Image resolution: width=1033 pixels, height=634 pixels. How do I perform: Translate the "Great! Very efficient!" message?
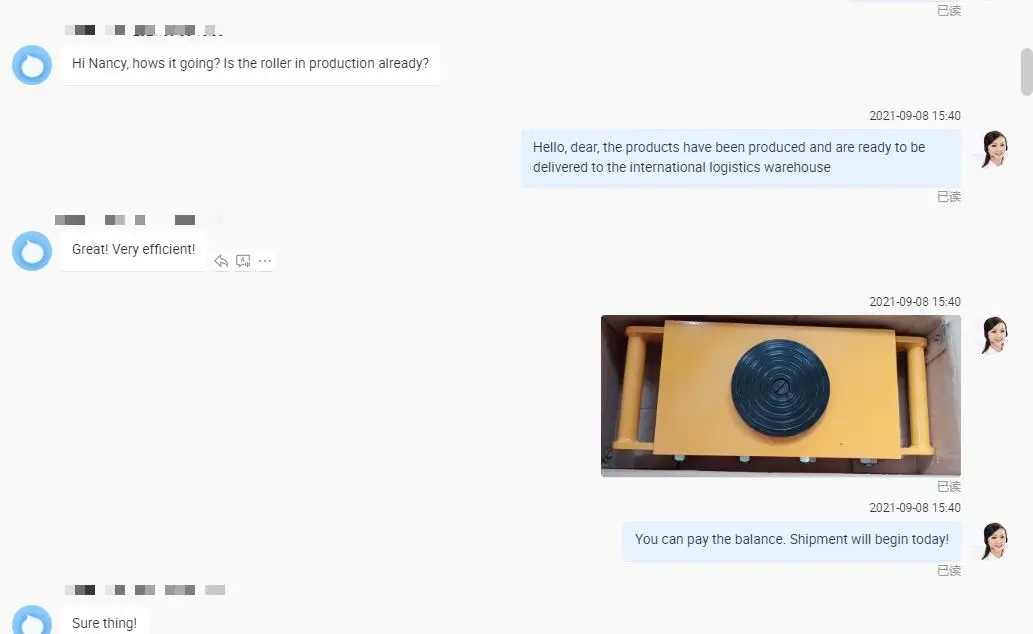point(243,261)
